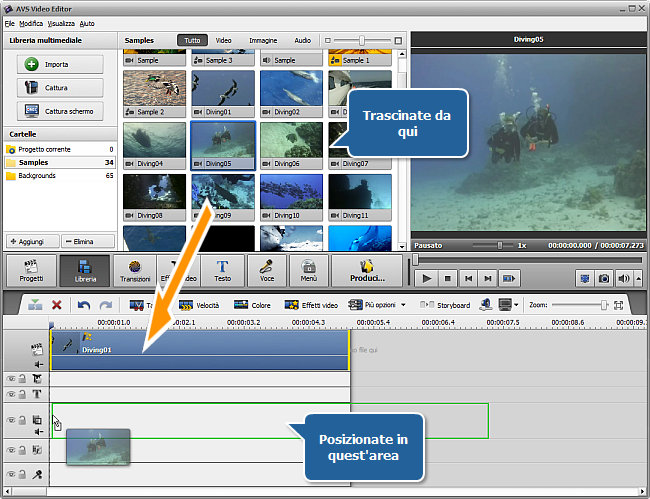Jump to next frame in preview
The image size is (650, 499).
coord(488,279)
